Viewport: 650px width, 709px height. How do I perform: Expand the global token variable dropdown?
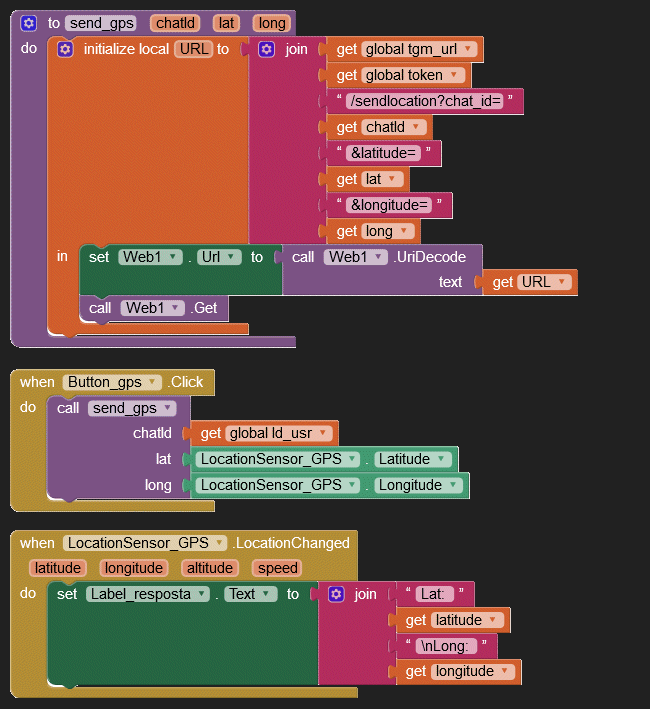click(455, 75)
